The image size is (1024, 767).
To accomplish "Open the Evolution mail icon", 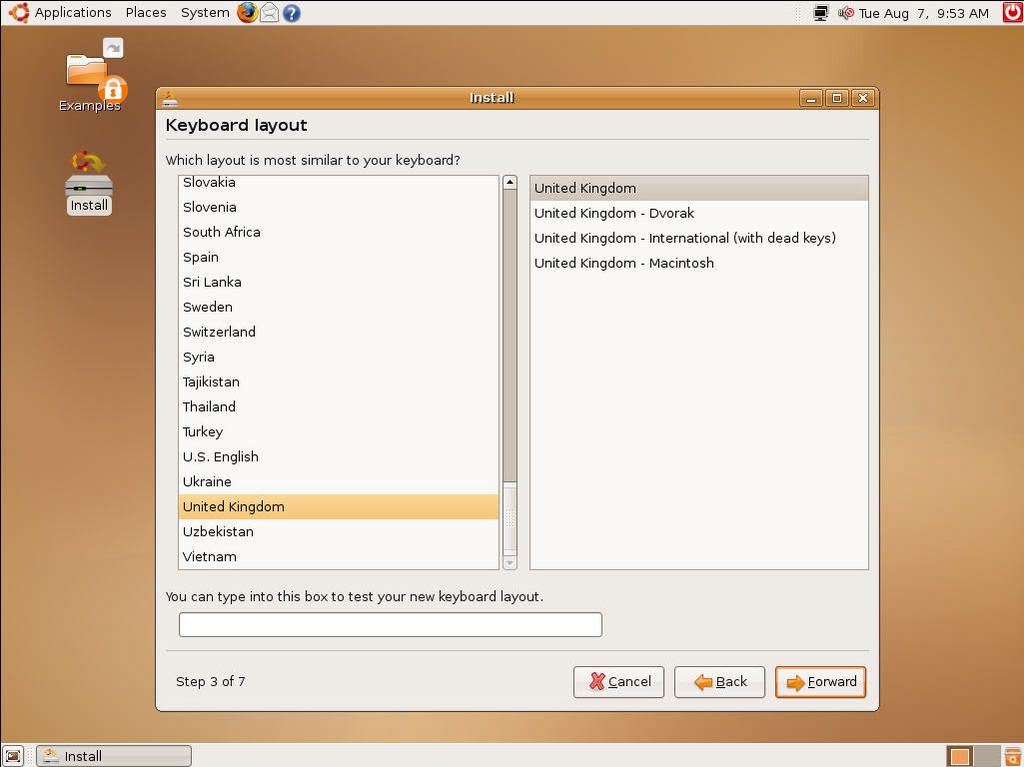I will pos(269,12).
